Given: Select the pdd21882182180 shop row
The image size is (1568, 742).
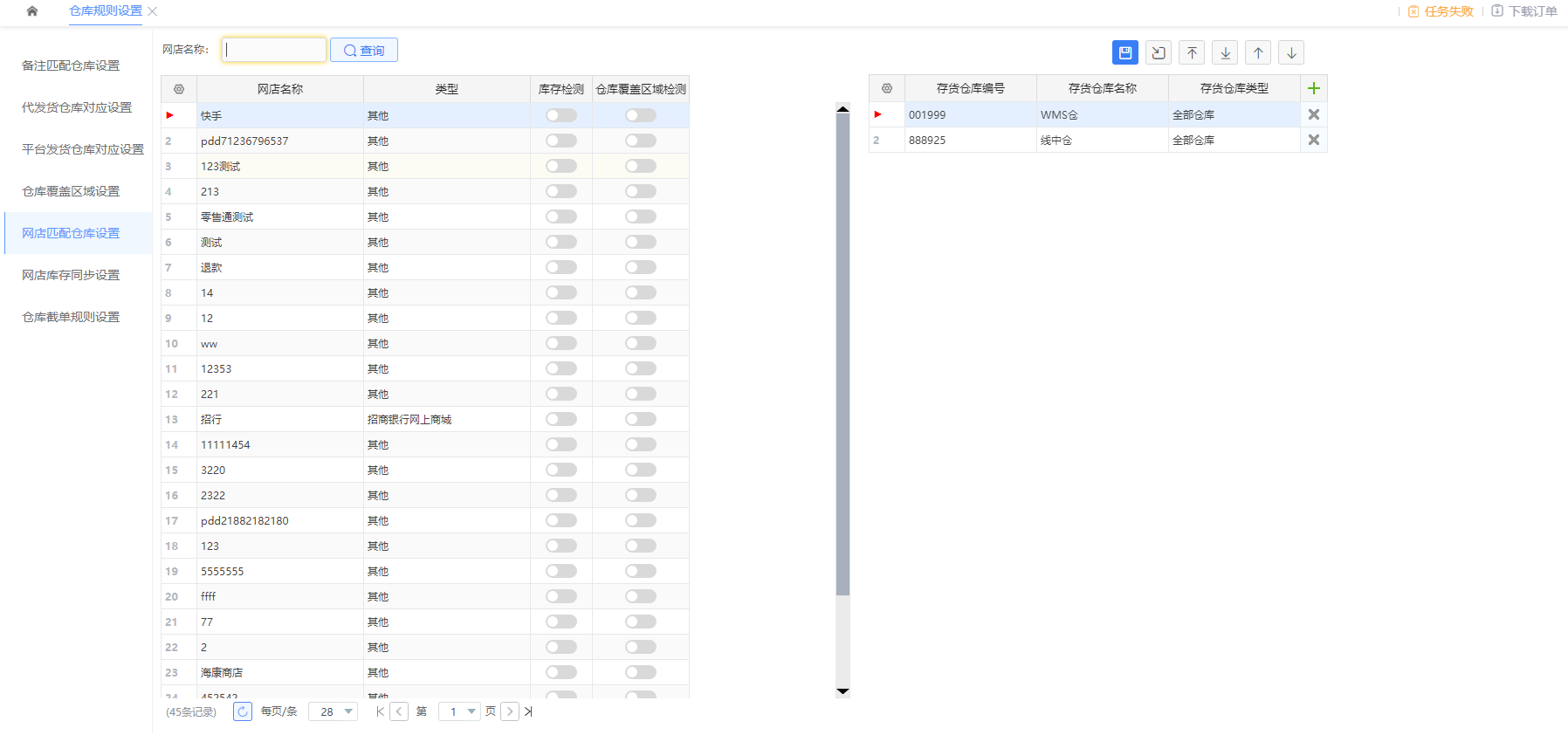Looking at the screenshot, I should pyautogui.click(x=425, y=520).
